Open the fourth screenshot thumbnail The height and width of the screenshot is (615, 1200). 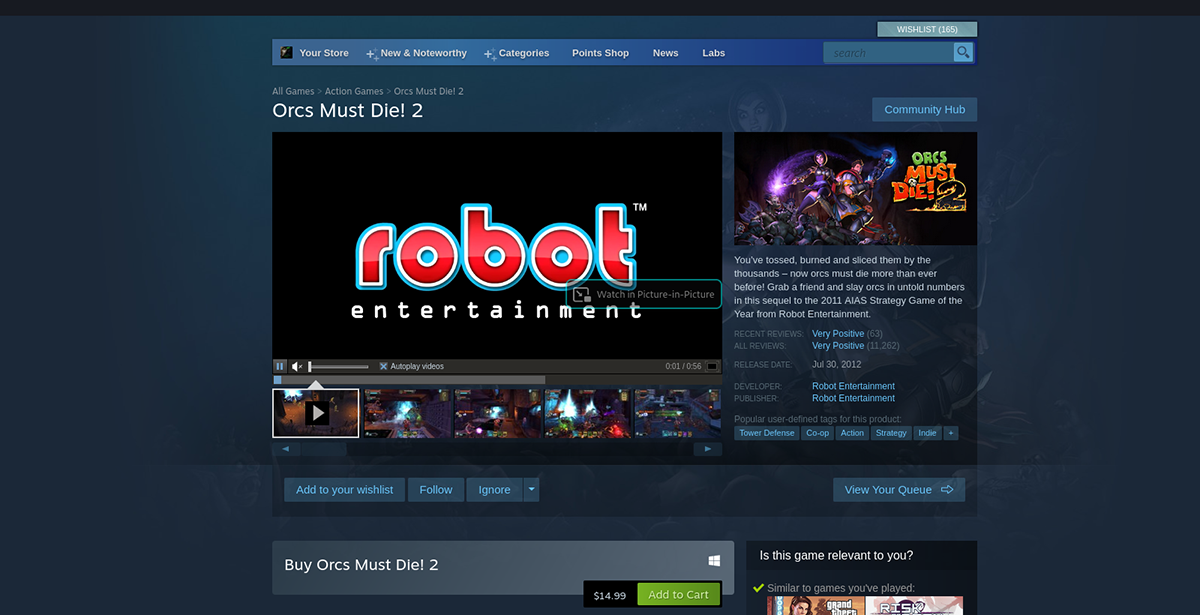pos(587,413)
